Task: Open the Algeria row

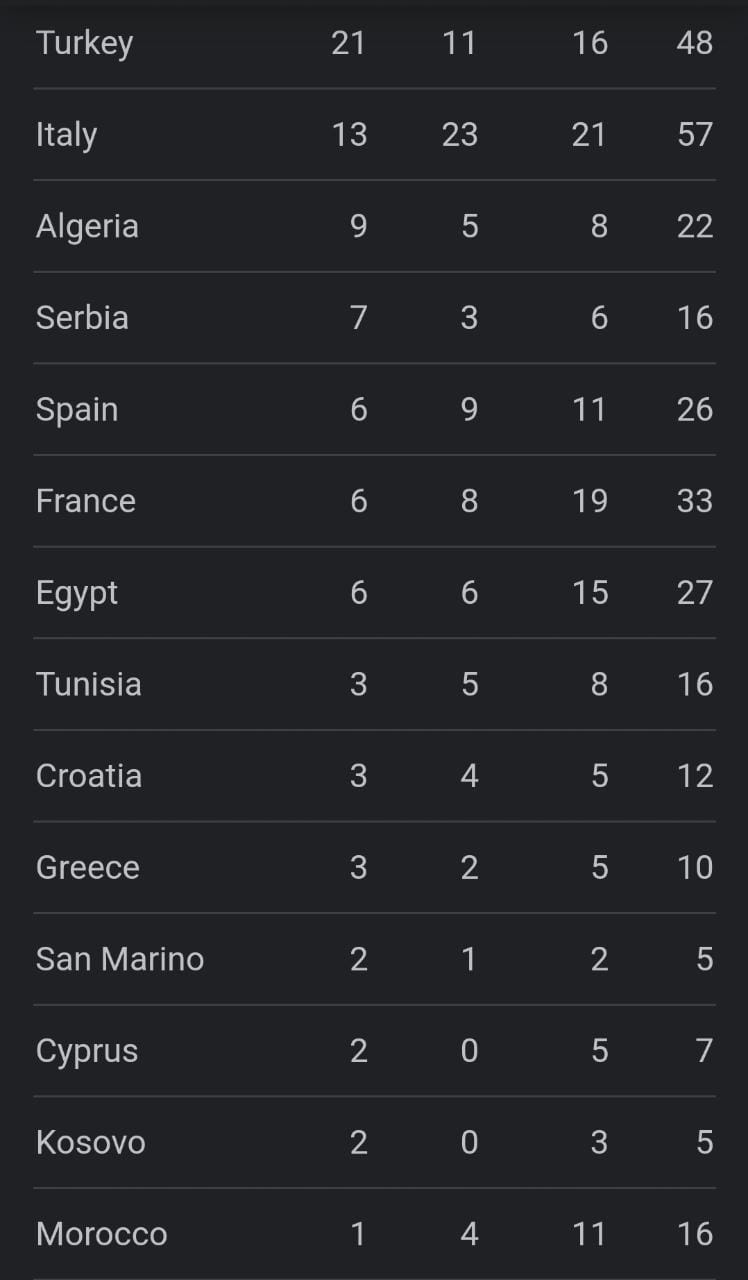Action: tap(87, 226)
